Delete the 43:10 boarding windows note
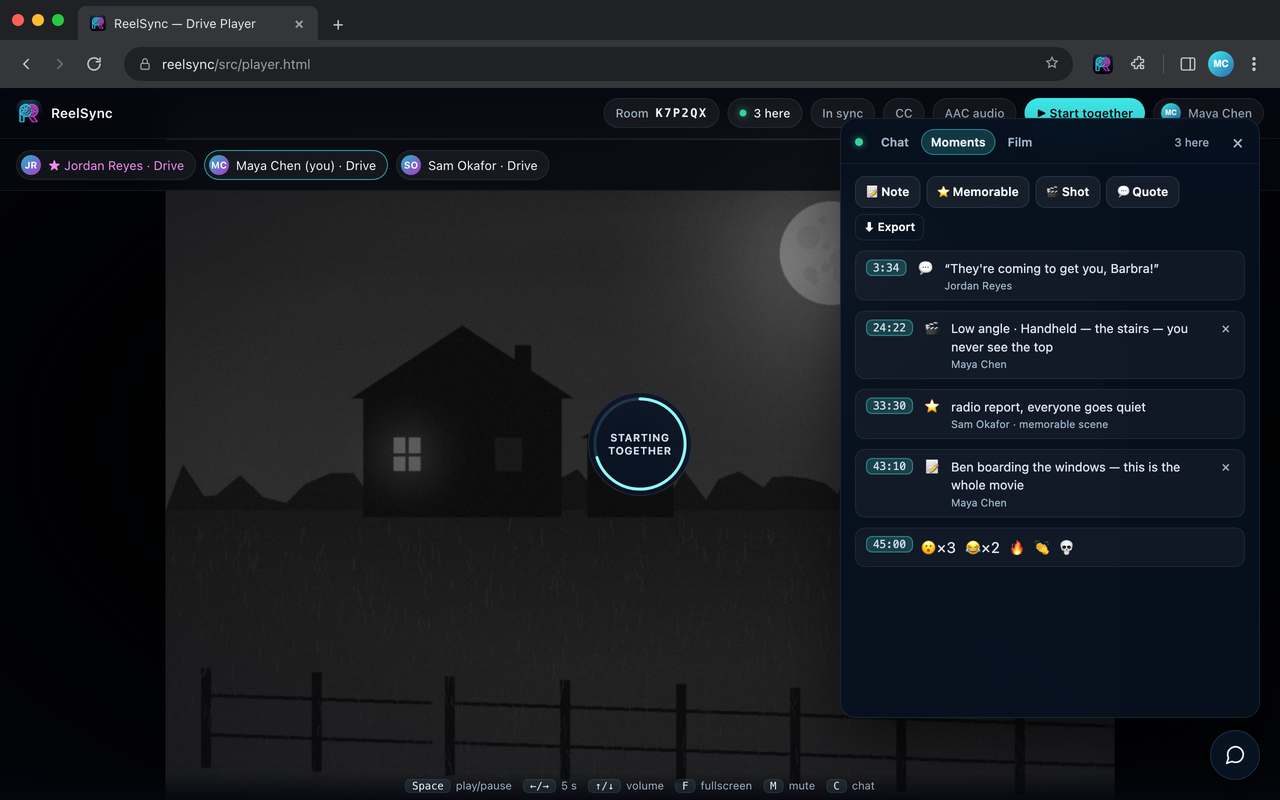Image resolution: width=1280 pixels, height=800 pixels. point(1226,467)
